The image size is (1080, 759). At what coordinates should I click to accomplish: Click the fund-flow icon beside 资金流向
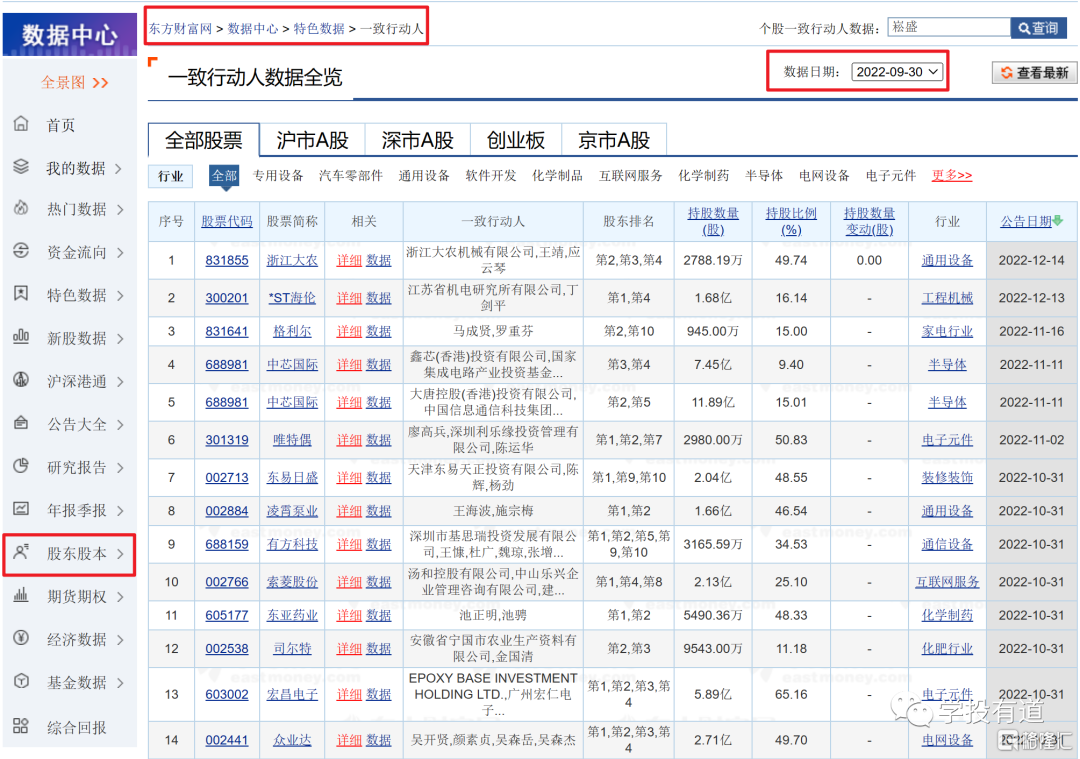coord(21,251)
